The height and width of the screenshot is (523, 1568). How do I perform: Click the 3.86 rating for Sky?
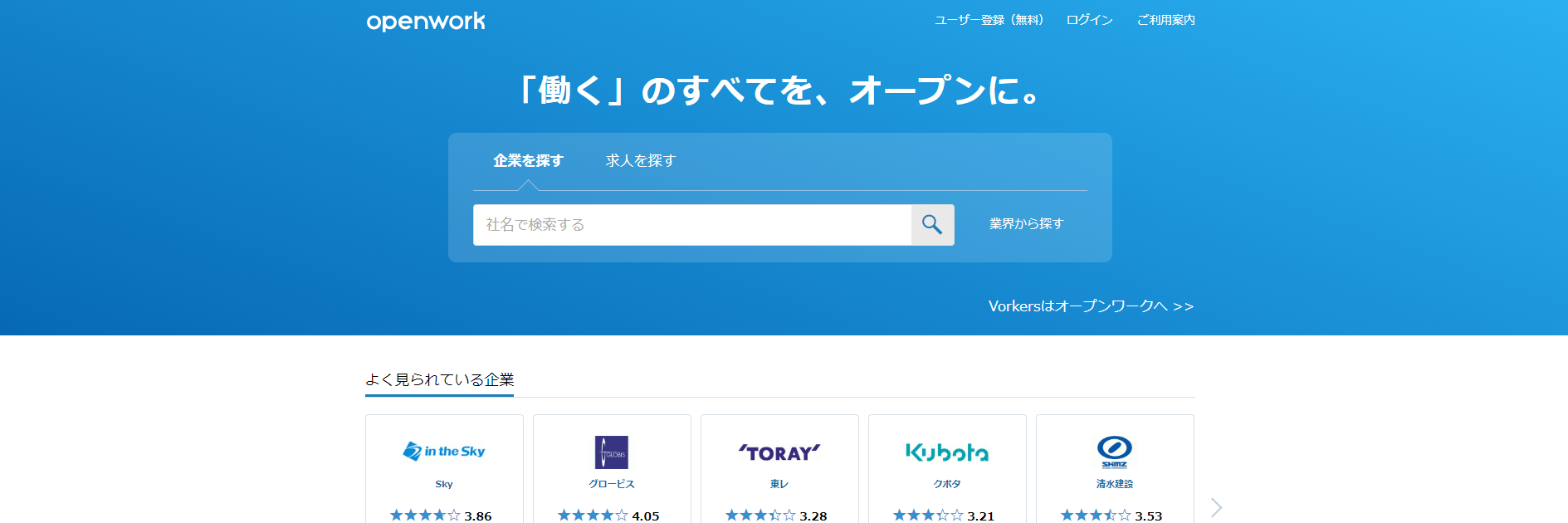tap(478, 516)
